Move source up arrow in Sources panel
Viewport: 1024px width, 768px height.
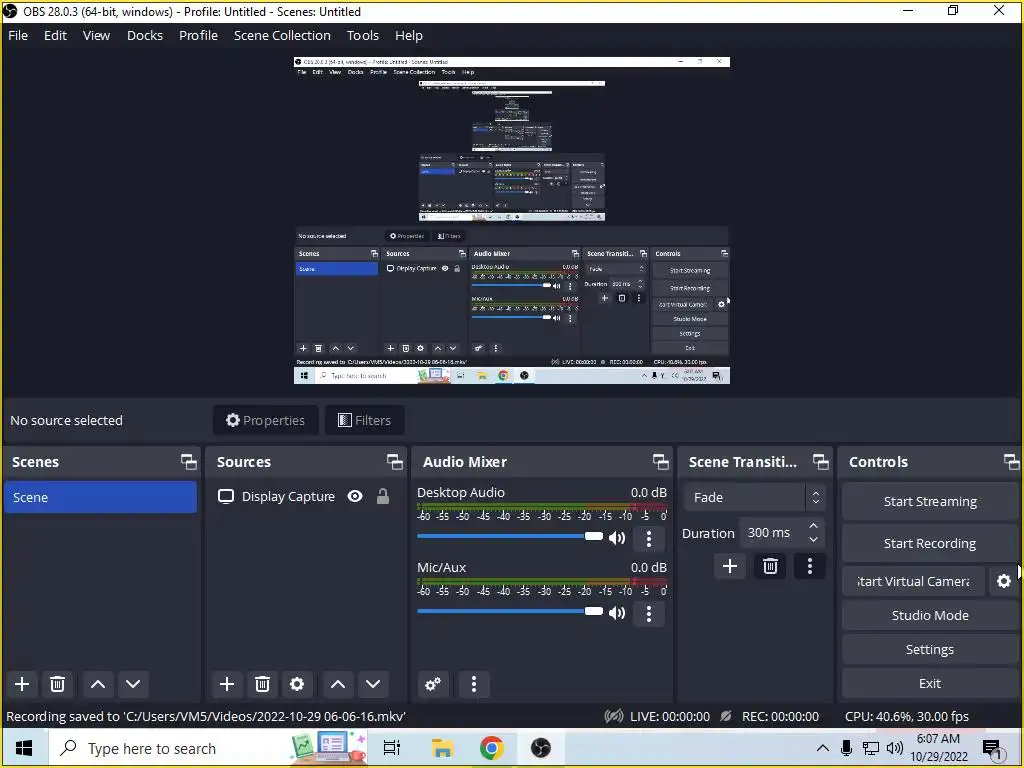338,684
